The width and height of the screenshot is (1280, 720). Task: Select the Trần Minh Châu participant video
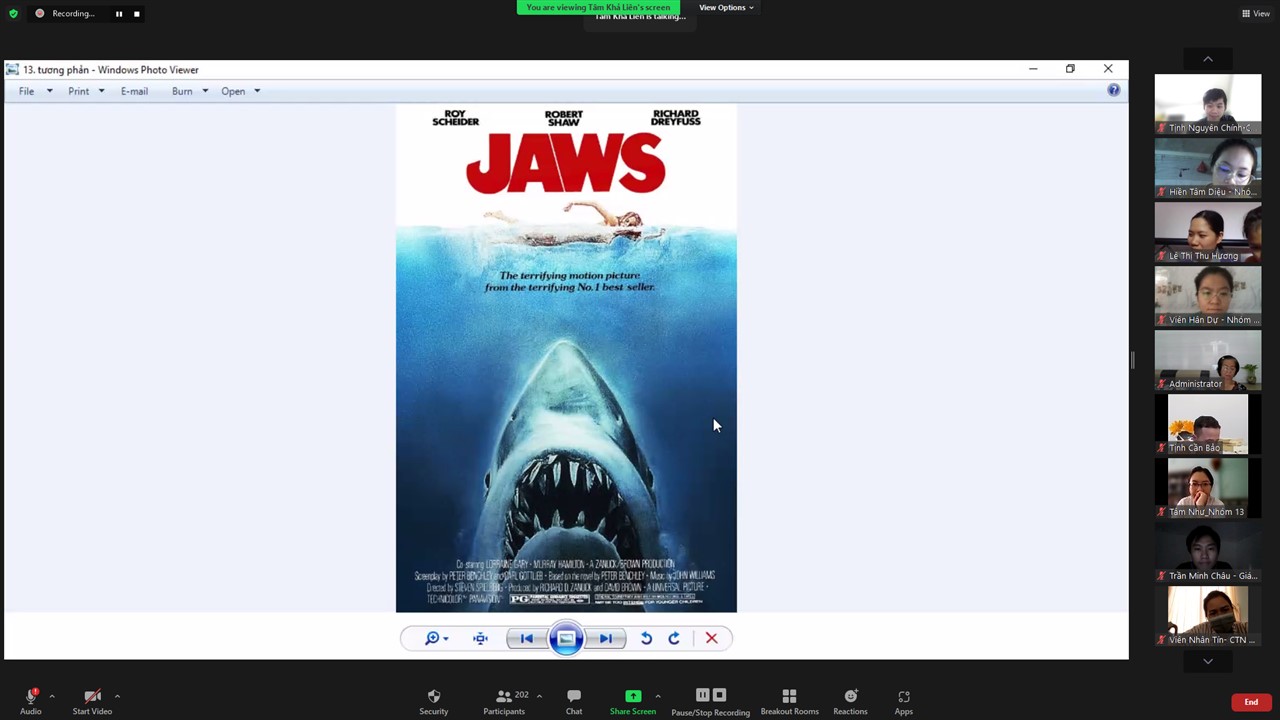click(x=1208, y=552)
